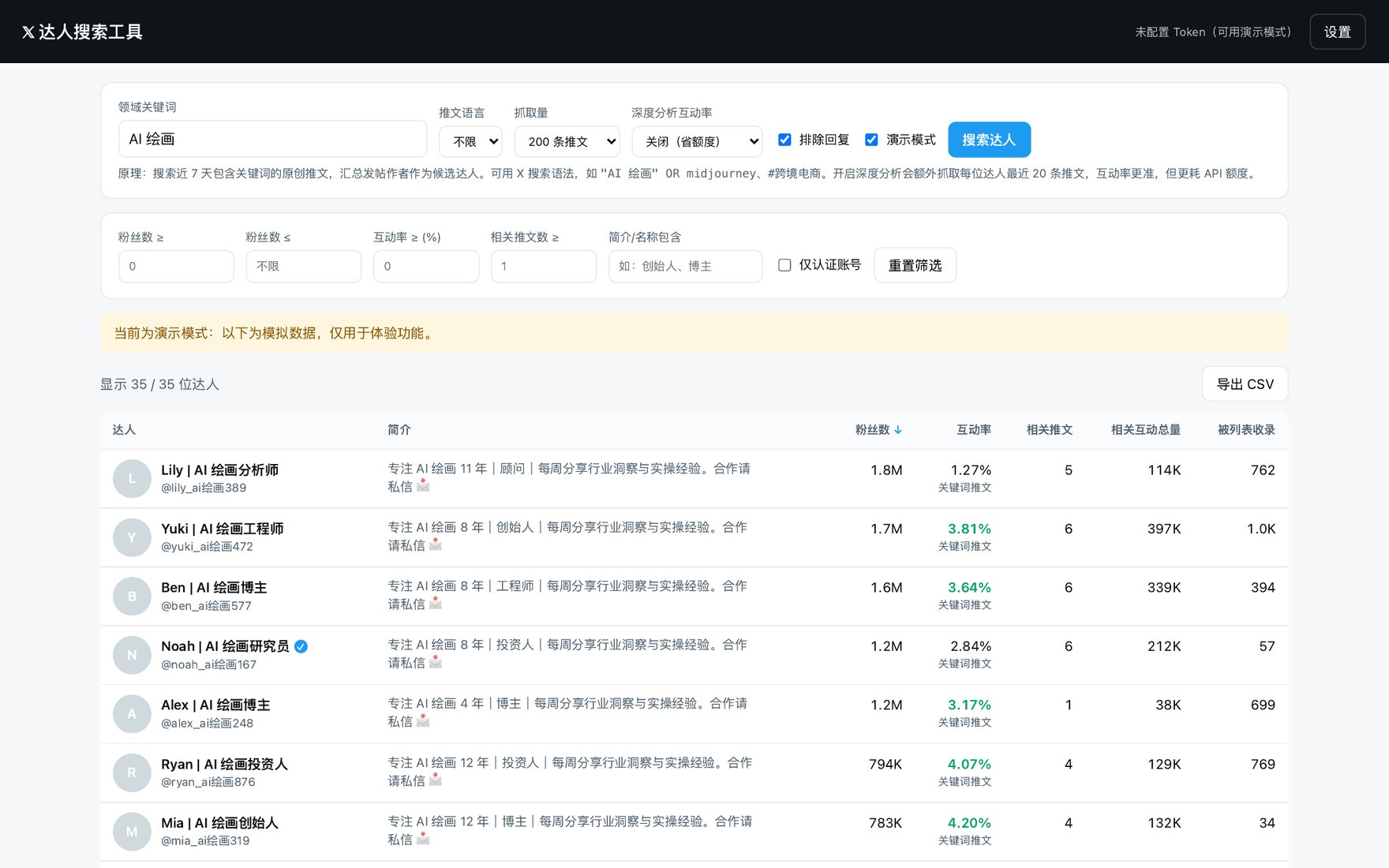The width and height of the screenshot is (1389, 868).
Task: Enable the 仅认证账号 checkbox
Action: (x=784, y=265)
